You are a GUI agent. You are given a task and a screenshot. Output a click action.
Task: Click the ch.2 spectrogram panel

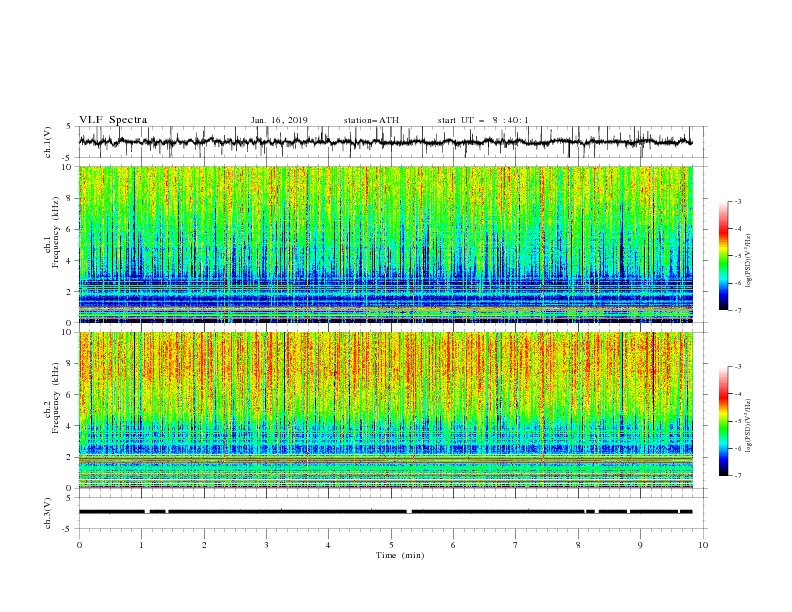[x=385, y=410]
